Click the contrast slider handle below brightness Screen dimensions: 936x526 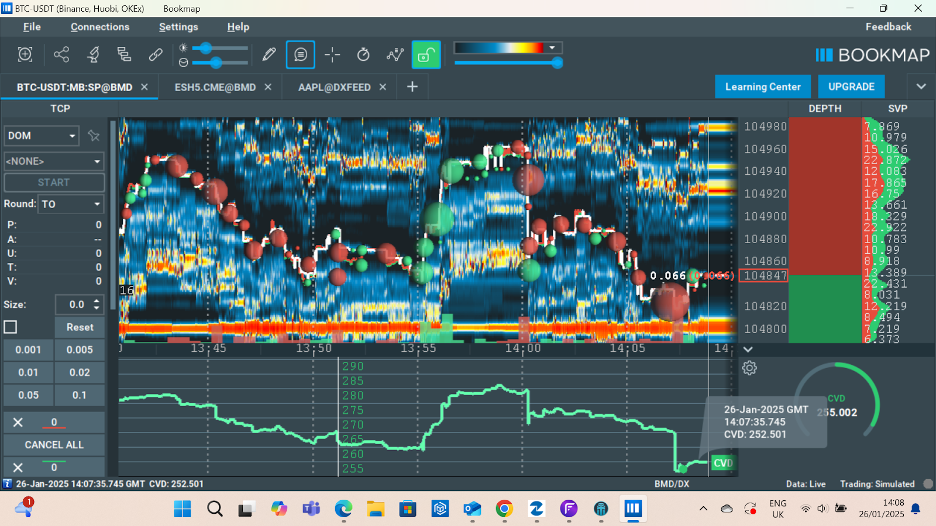point(216,62)
